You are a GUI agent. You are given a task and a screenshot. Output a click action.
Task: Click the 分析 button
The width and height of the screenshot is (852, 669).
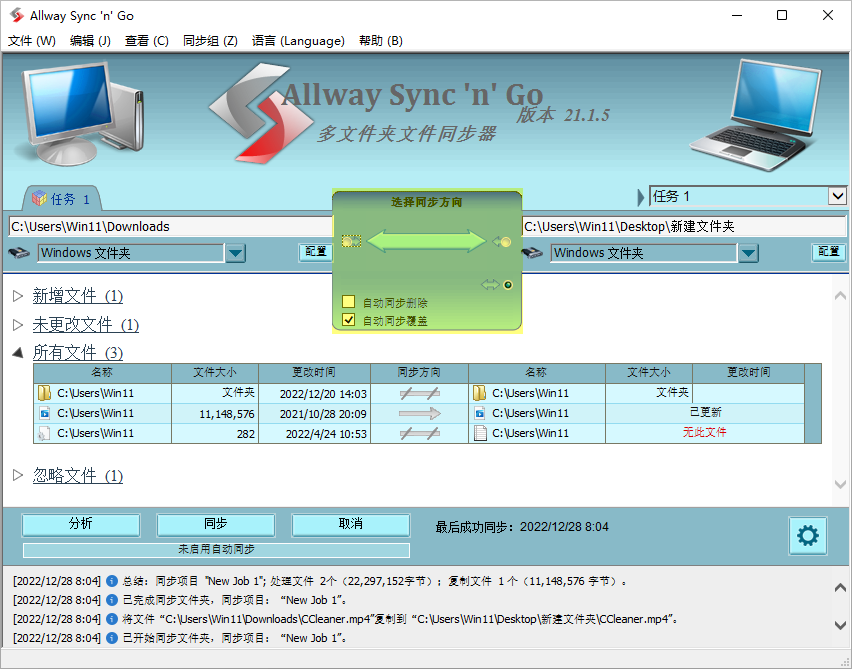pos(81,524)
